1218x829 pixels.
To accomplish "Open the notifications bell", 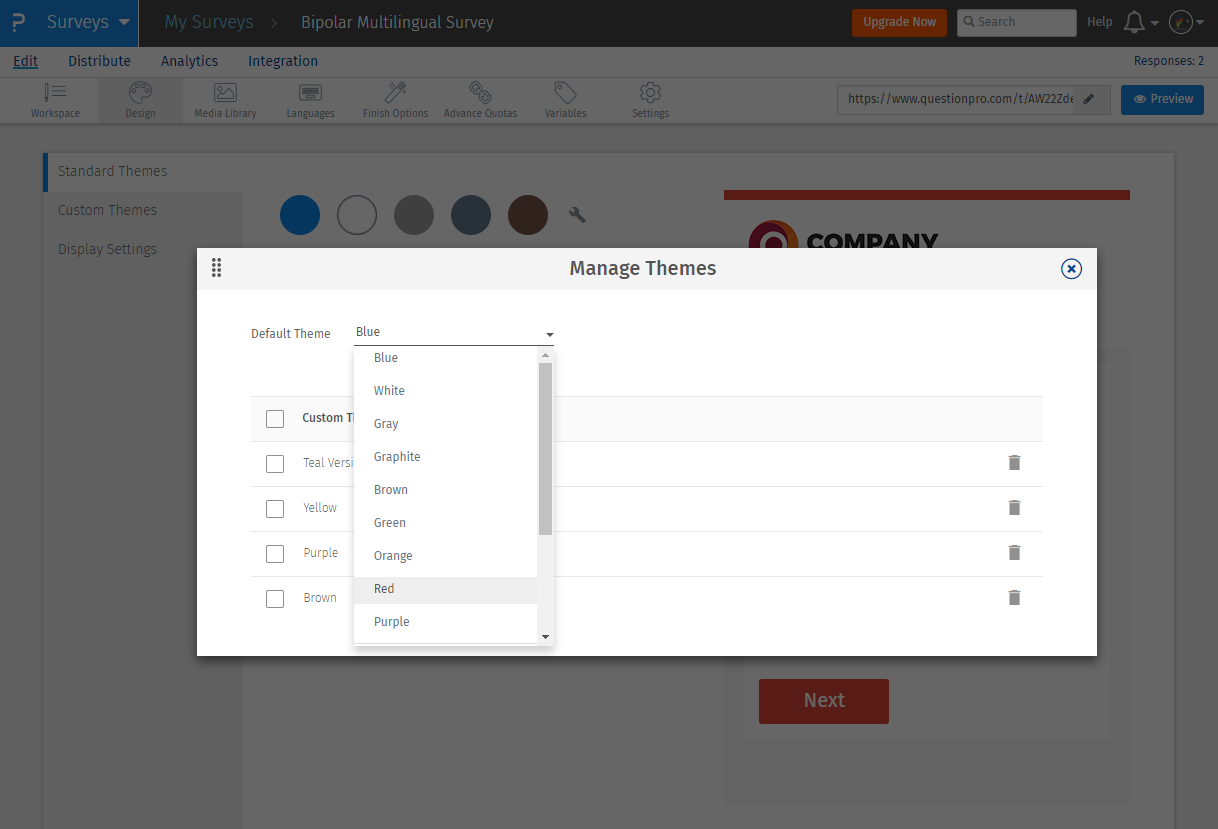I will [1134, 22].
